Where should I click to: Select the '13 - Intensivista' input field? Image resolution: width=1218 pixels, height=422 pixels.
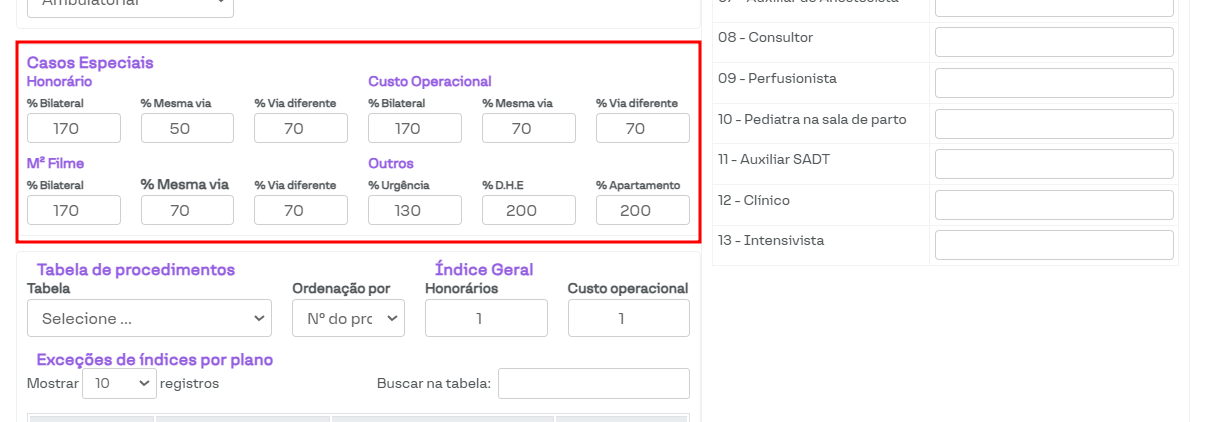1054,245
